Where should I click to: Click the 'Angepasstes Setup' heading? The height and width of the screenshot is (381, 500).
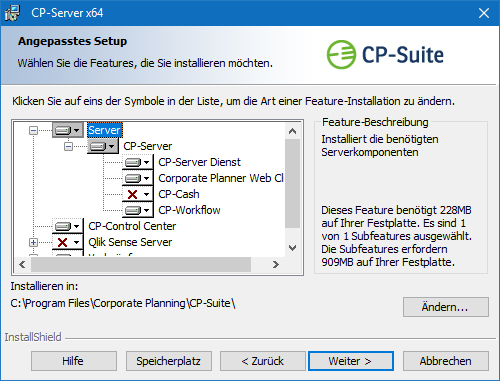72,41
